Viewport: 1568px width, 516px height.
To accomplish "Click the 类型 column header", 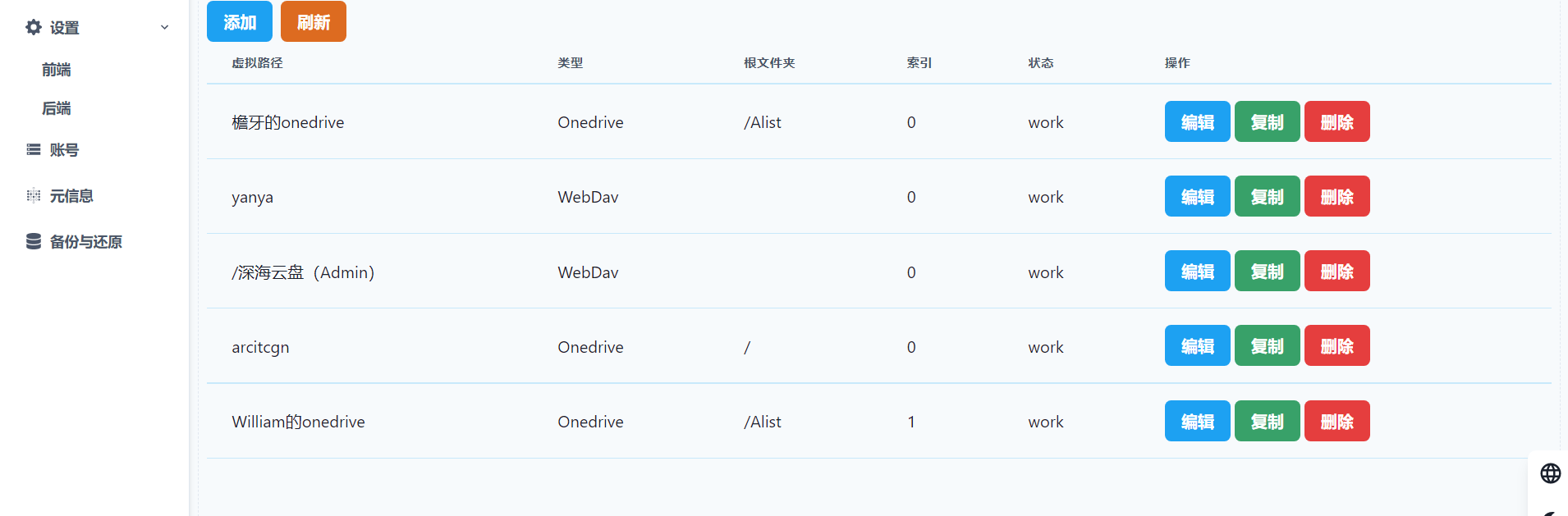I will point(571,62).
